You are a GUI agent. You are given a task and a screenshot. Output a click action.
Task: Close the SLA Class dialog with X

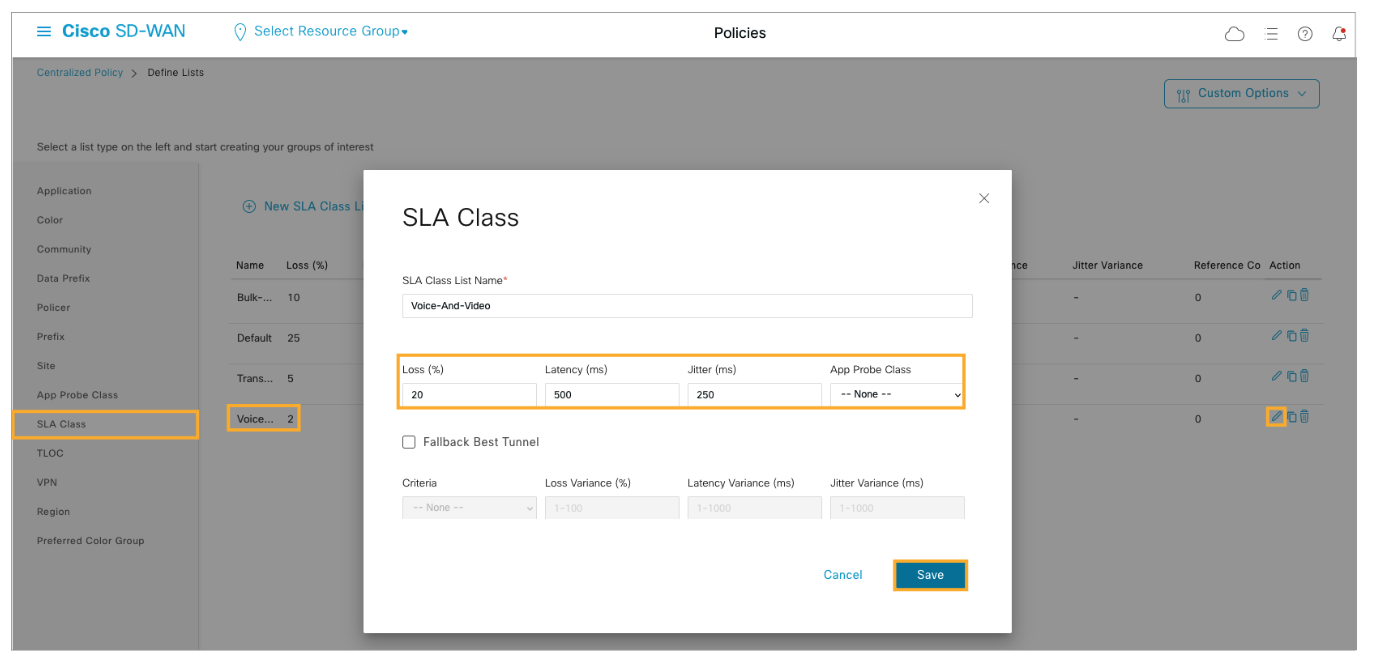pos(984,199)
